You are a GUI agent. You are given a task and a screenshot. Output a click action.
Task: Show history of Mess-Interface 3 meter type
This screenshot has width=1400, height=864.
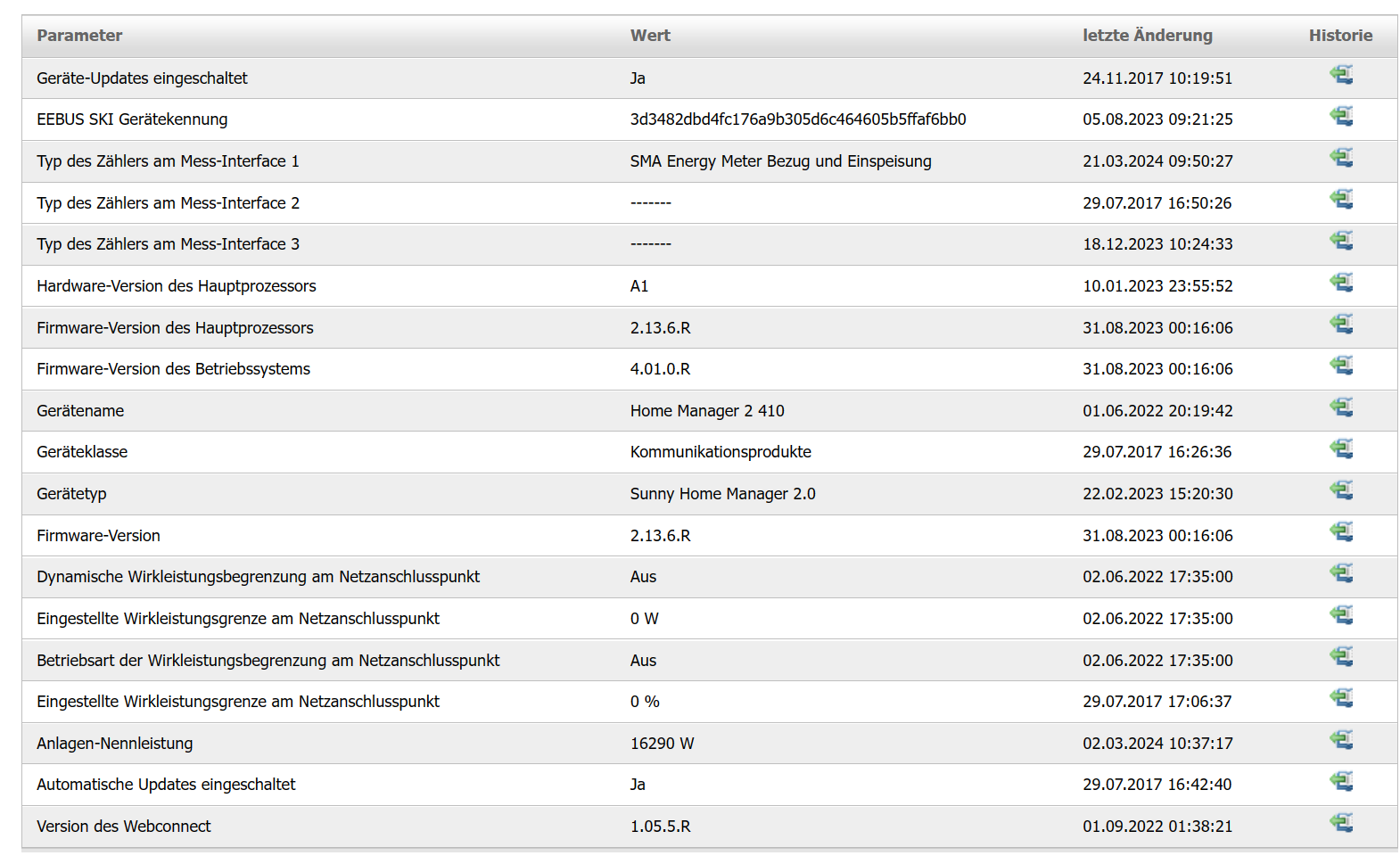(x=1341, y=241)
